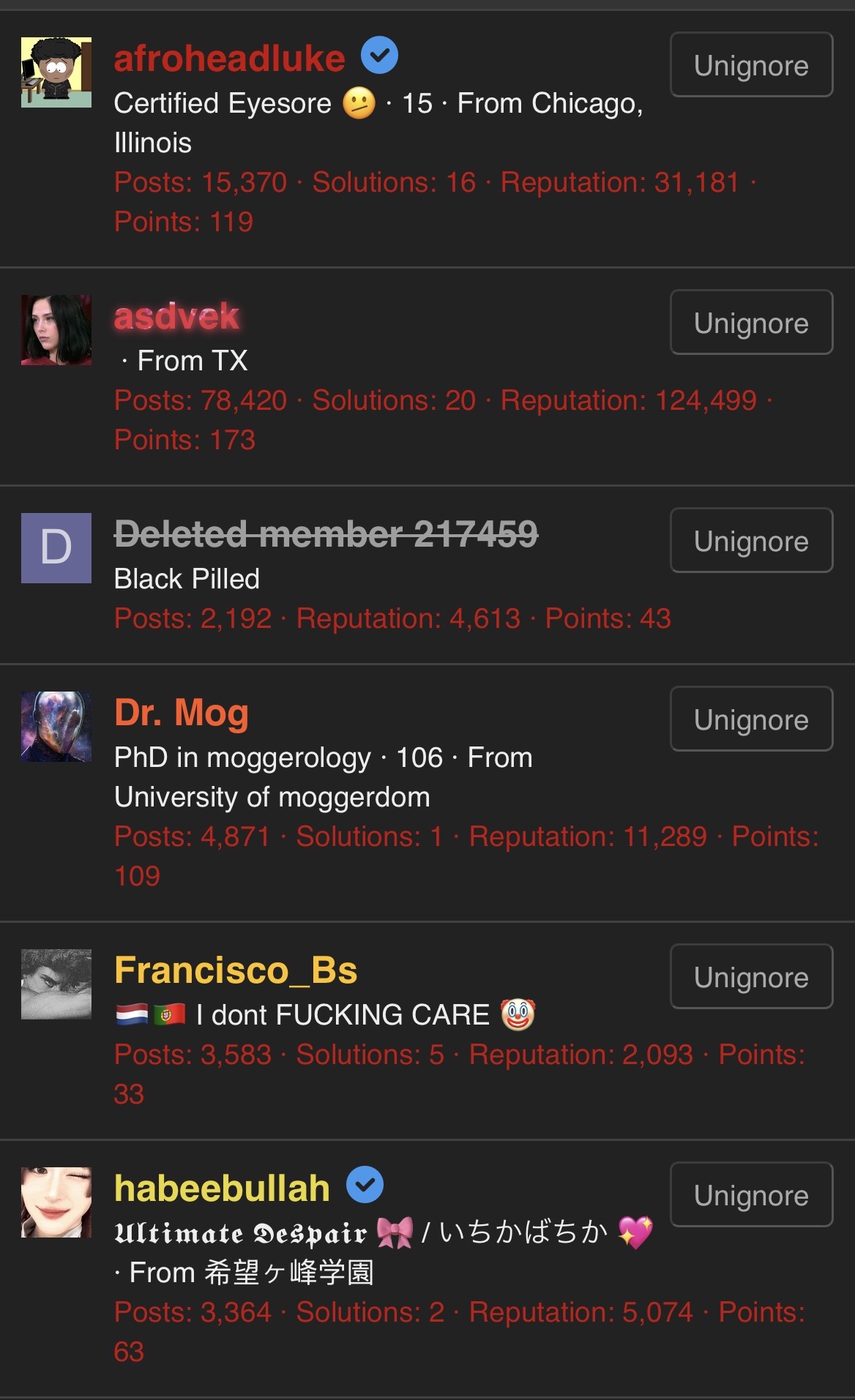This screenshot has width=855, height=1400.
Task: Click the purple D avatar icon
Action: (56, 548)
